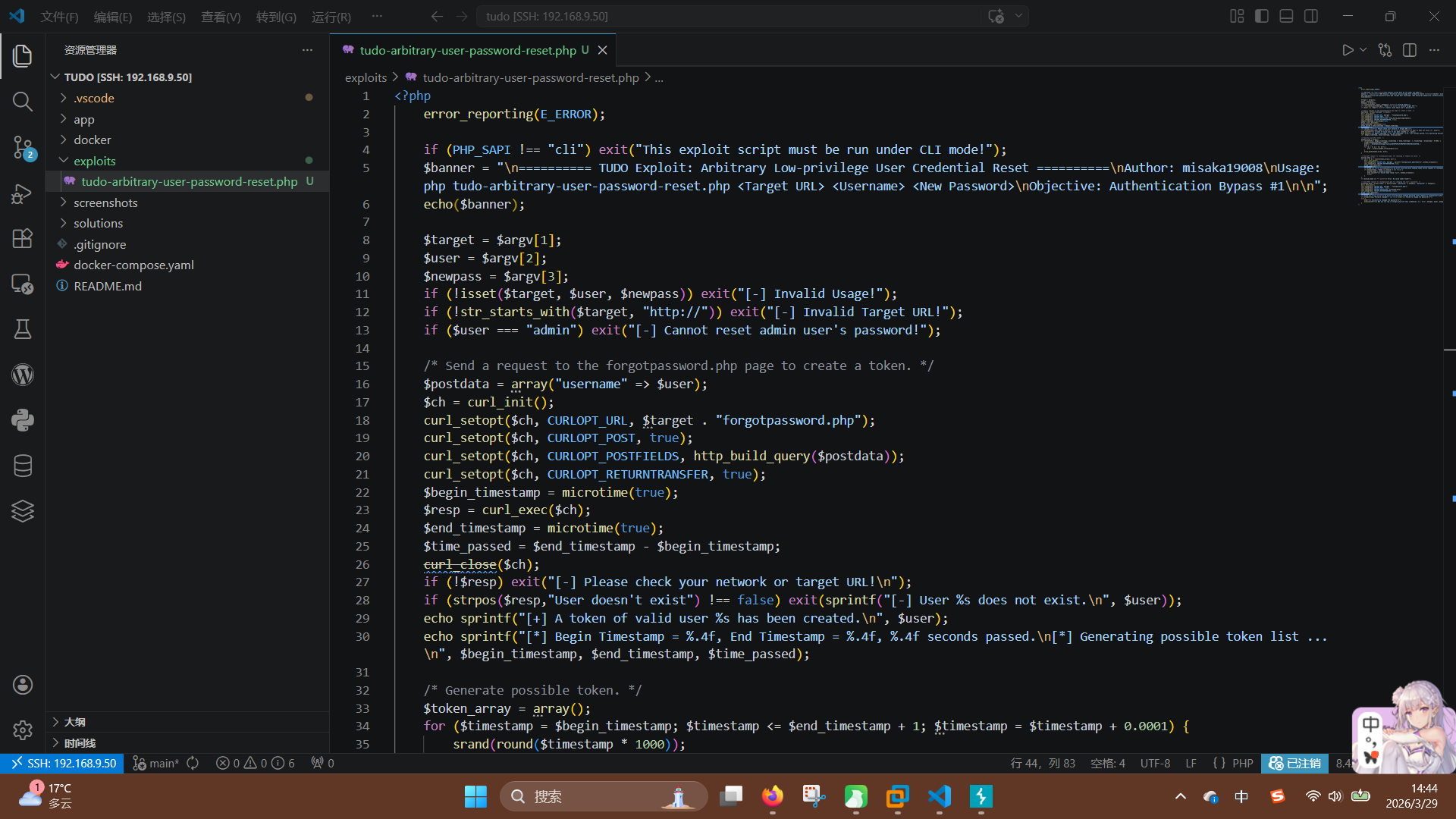Open the Source Control view
This screenshot has height=819, width=1456.
coord(23,147)
